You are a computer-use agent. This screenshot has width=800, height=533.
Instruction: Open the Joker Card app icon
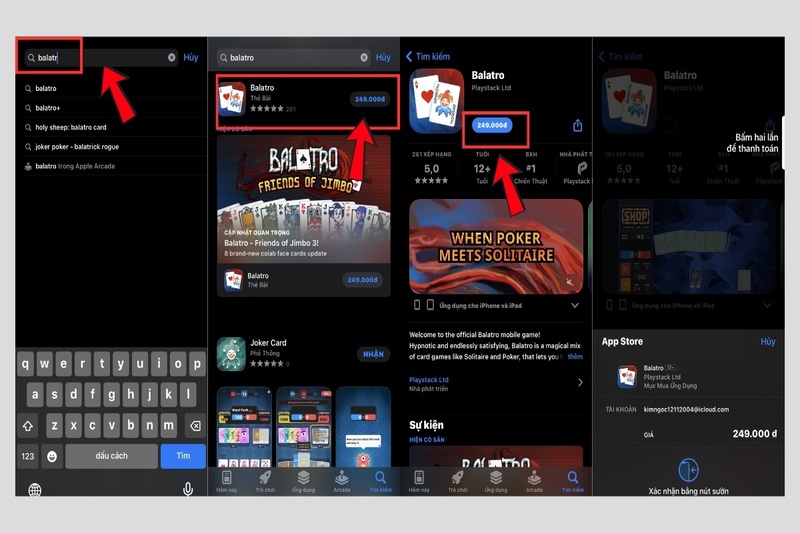[231, 353]
